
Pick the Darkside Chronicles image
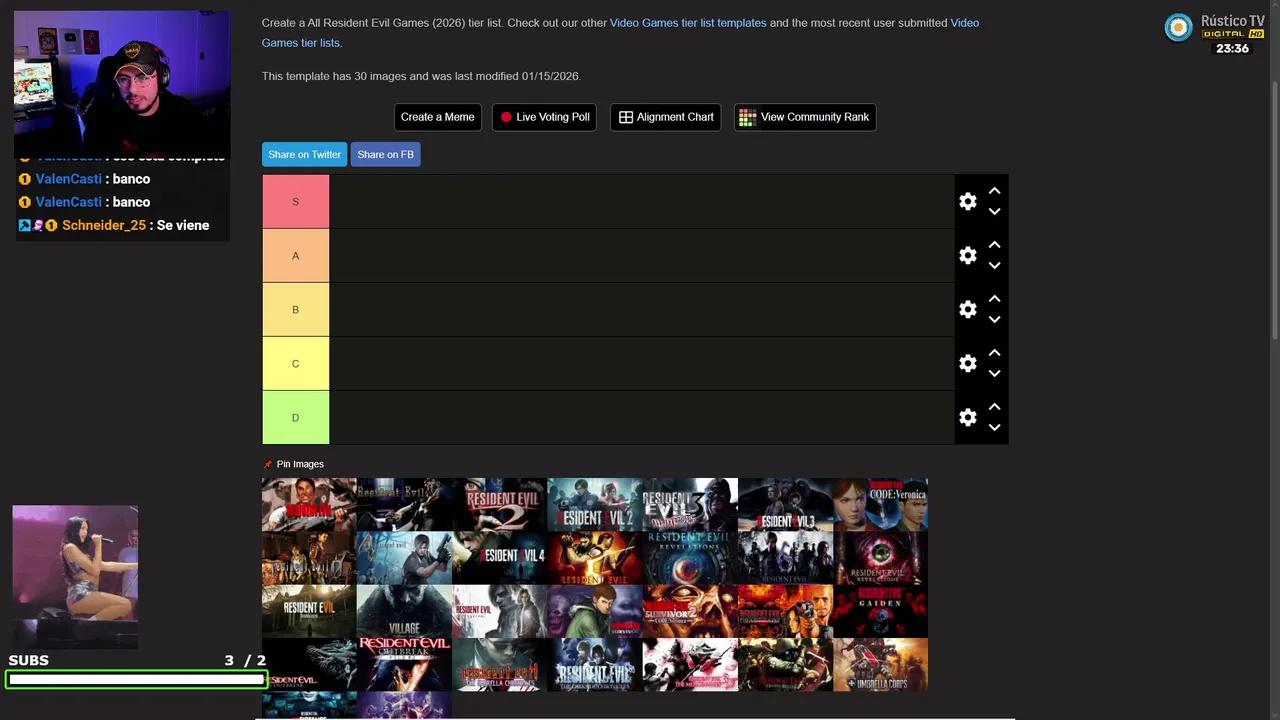594,665
